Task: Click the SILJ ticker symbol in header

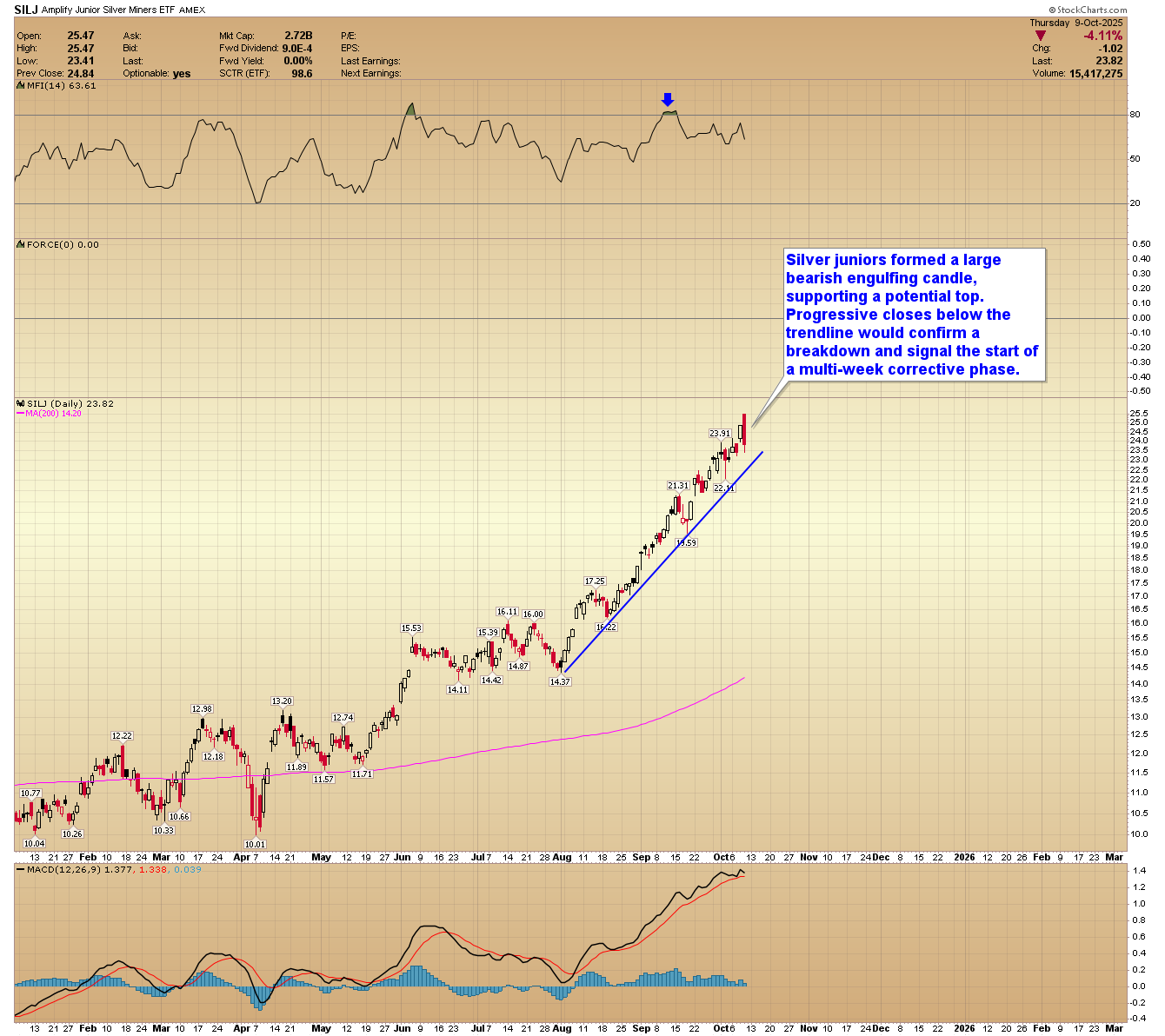Action: pyautogui.click(x=27, y=10)
